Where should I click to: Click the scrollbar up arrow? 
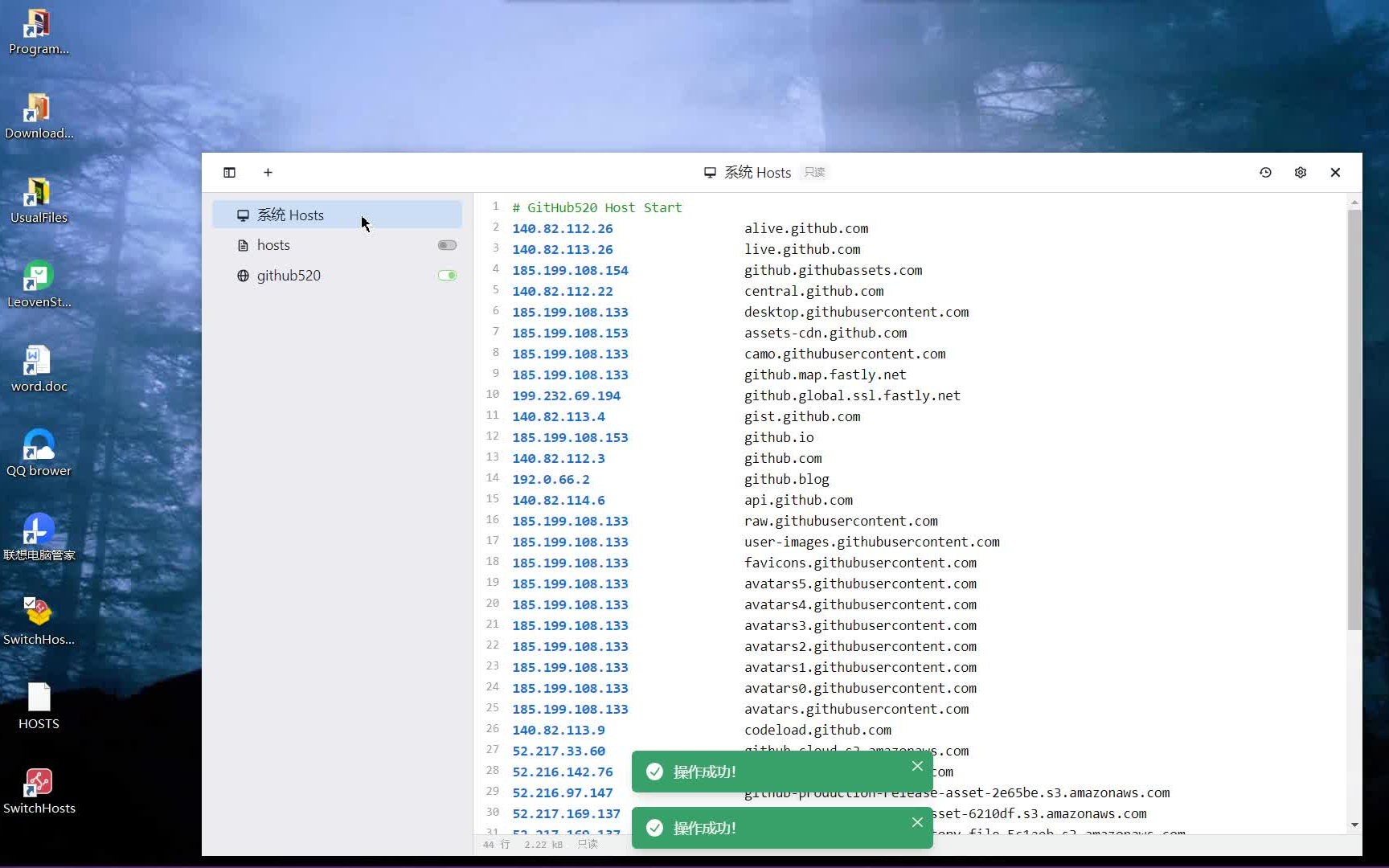[1354, 202]
